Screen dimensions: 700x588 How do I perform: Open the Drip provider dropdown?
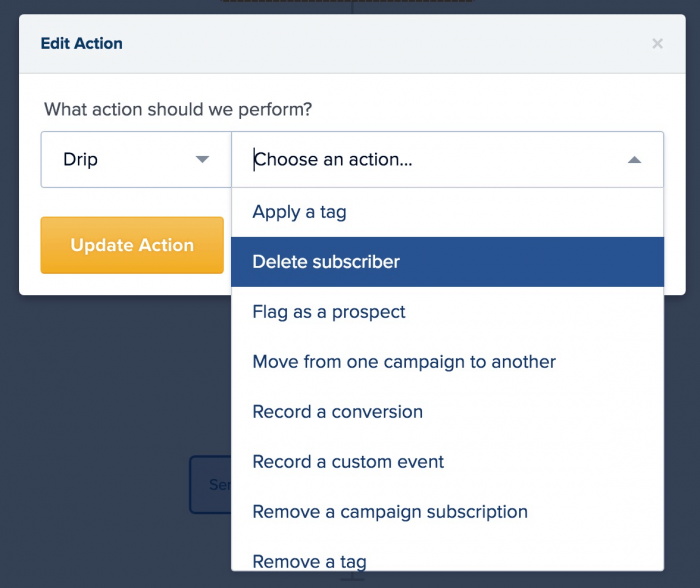[x=136, y=159]
